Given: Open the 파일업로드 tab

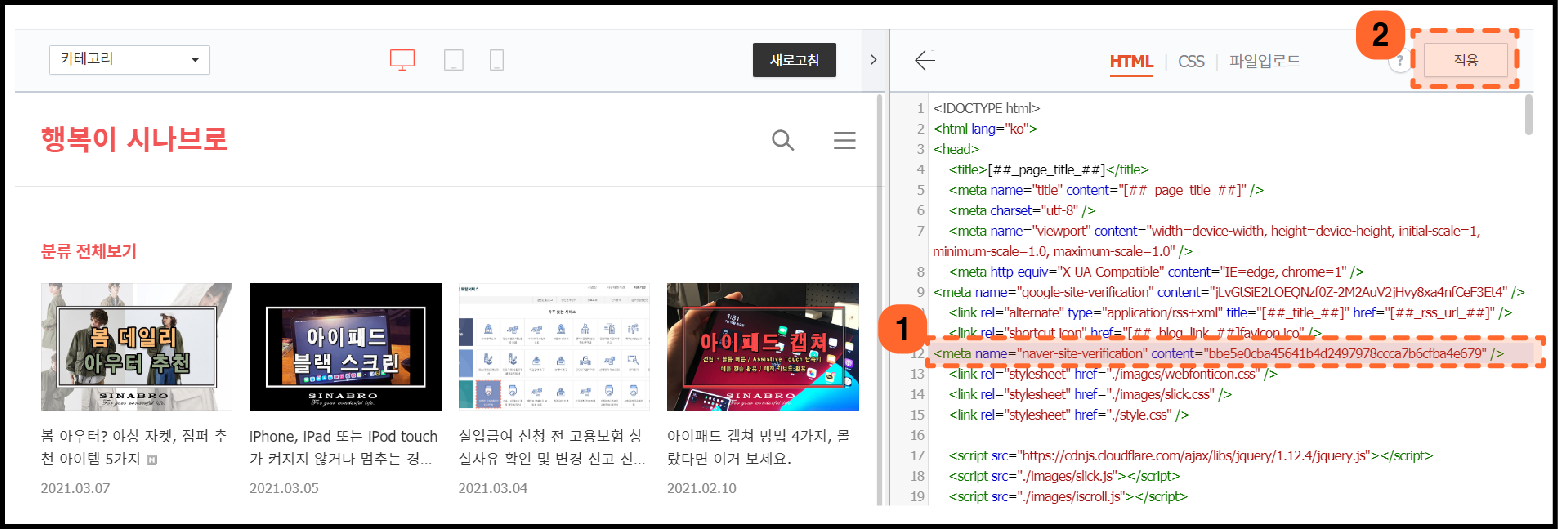Looking at the screenshot, I should 1265,61.
